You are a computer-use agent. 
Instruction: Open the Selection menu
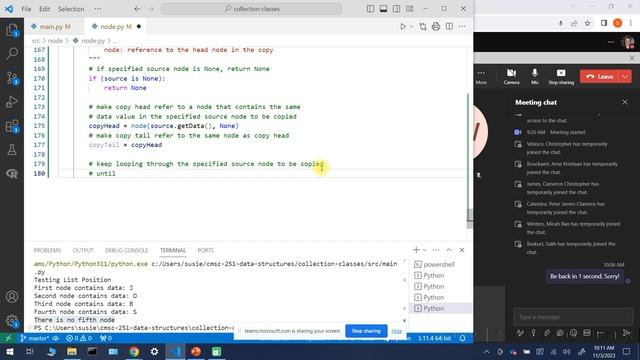pos(71,9)
